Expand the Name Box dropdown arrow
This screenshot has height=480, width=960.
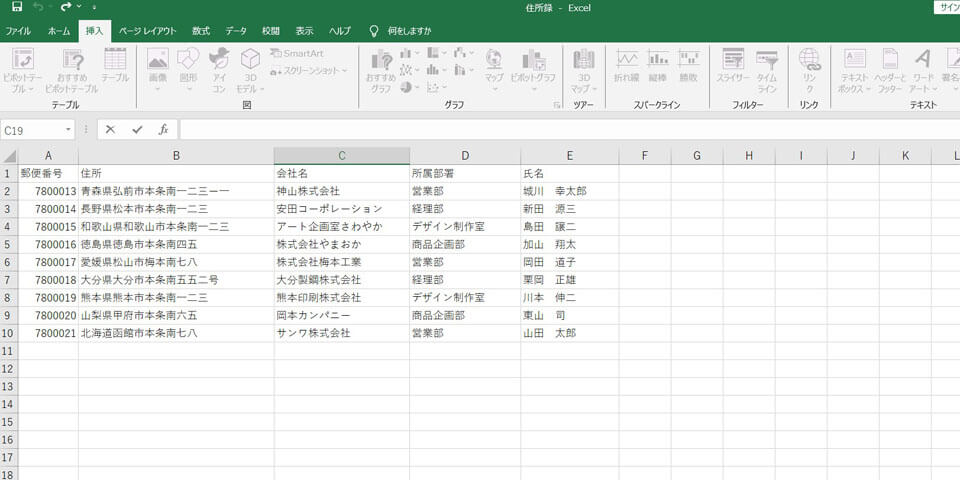coord(68,130)
